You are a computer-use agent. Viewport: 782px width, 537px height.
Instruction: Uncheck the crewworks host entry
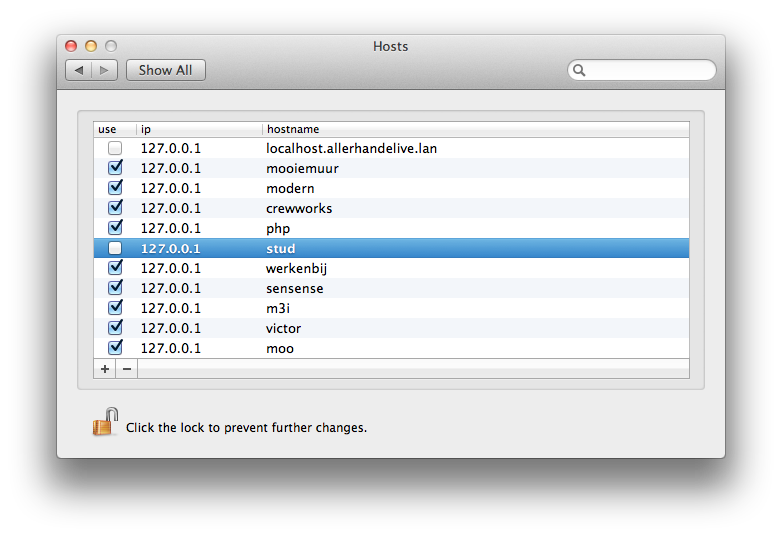[115, 208]
